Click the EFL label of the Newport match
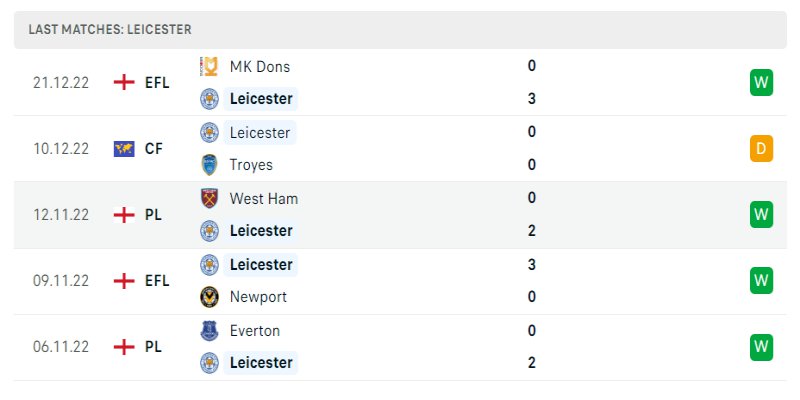Viewport: 800px width, 400px height. pyautogui.click(x=157, y=281)
